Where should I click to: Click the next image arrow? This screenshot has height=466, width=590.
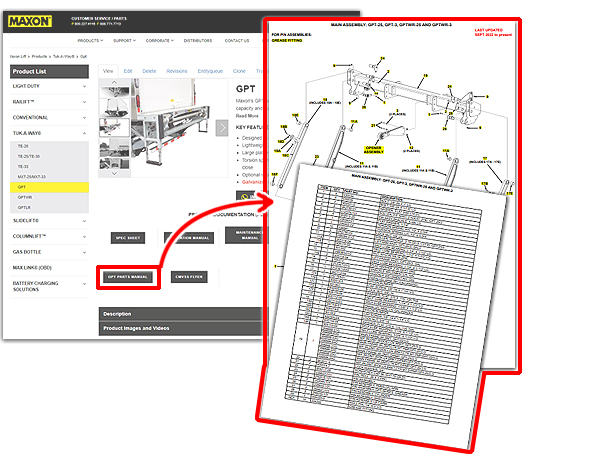pos(222,128)
